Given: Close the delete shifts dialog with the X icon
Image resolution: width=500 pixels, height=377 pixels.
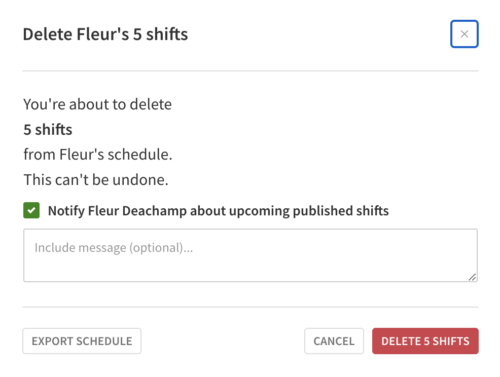Looking at the screenshot, I should pyautogui.click(x=464, y=34).
